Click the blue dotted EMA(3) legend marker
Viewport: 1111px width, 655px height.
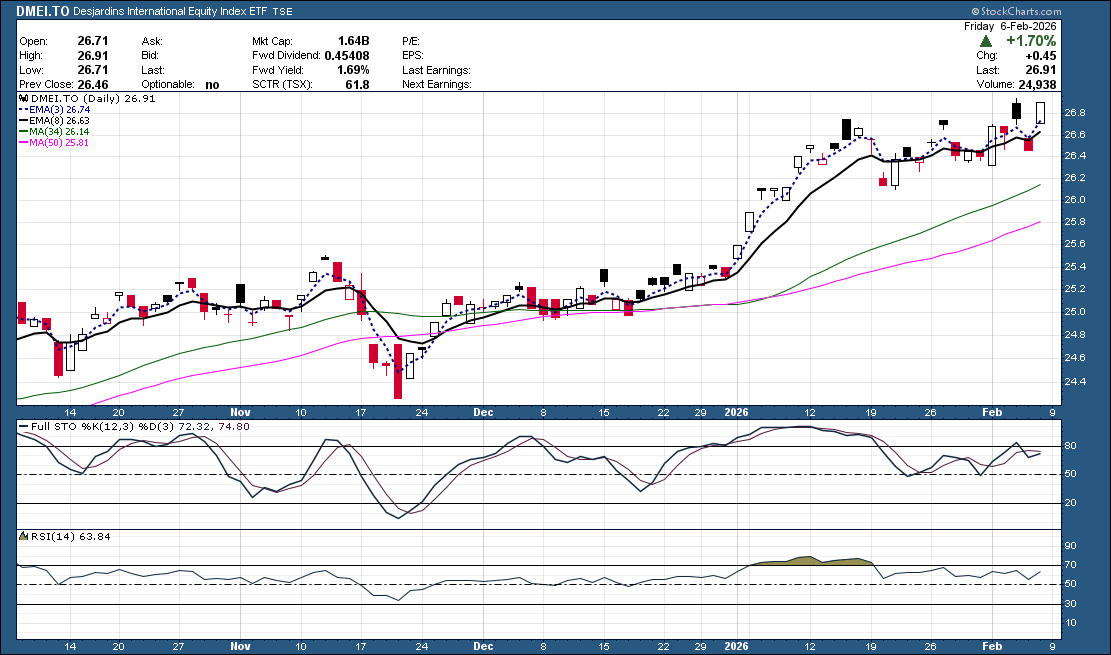(24, 110)
